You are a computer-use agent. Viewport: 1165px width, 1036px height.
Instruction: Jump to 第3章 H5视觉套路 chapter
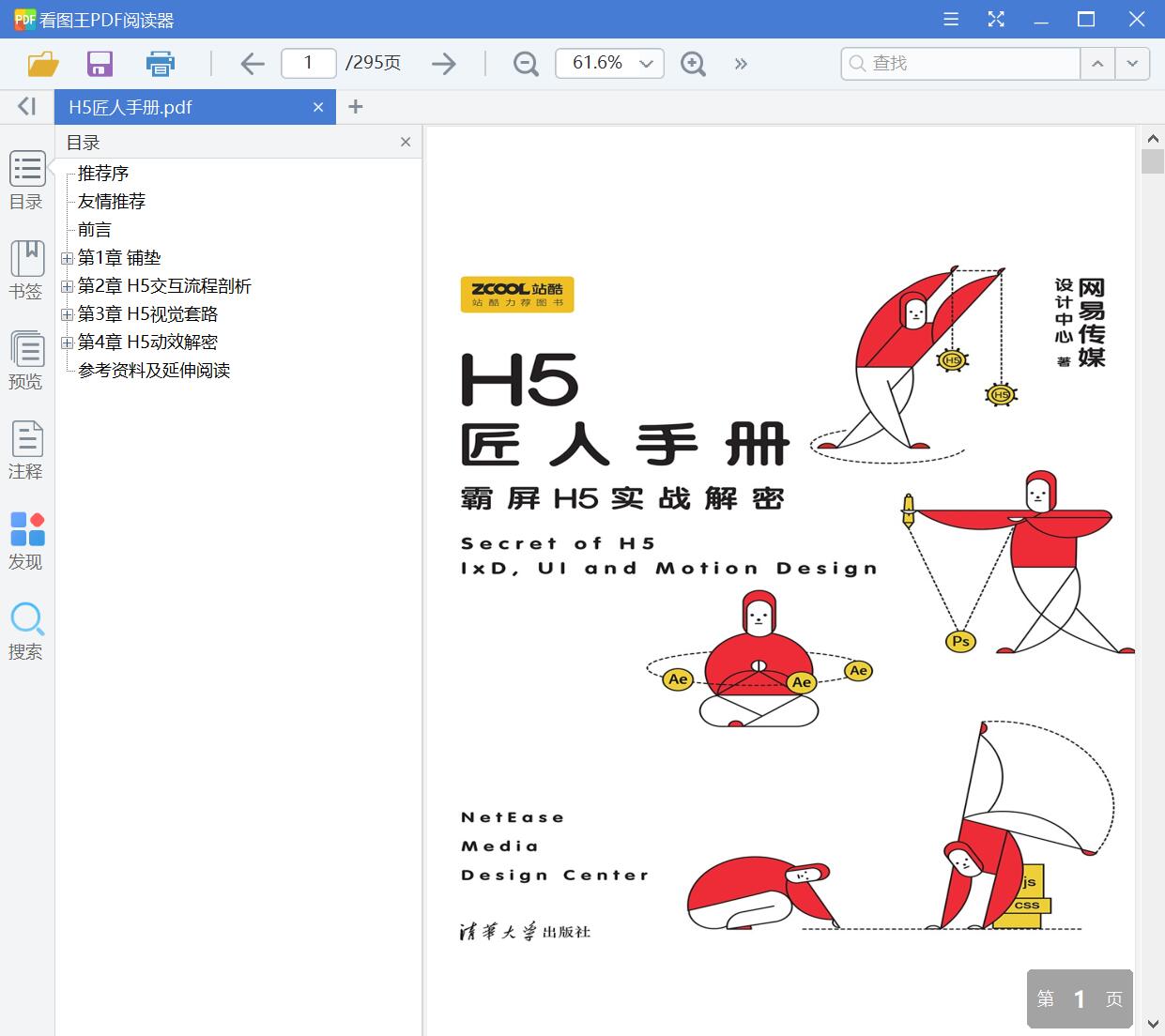[147, 313]
